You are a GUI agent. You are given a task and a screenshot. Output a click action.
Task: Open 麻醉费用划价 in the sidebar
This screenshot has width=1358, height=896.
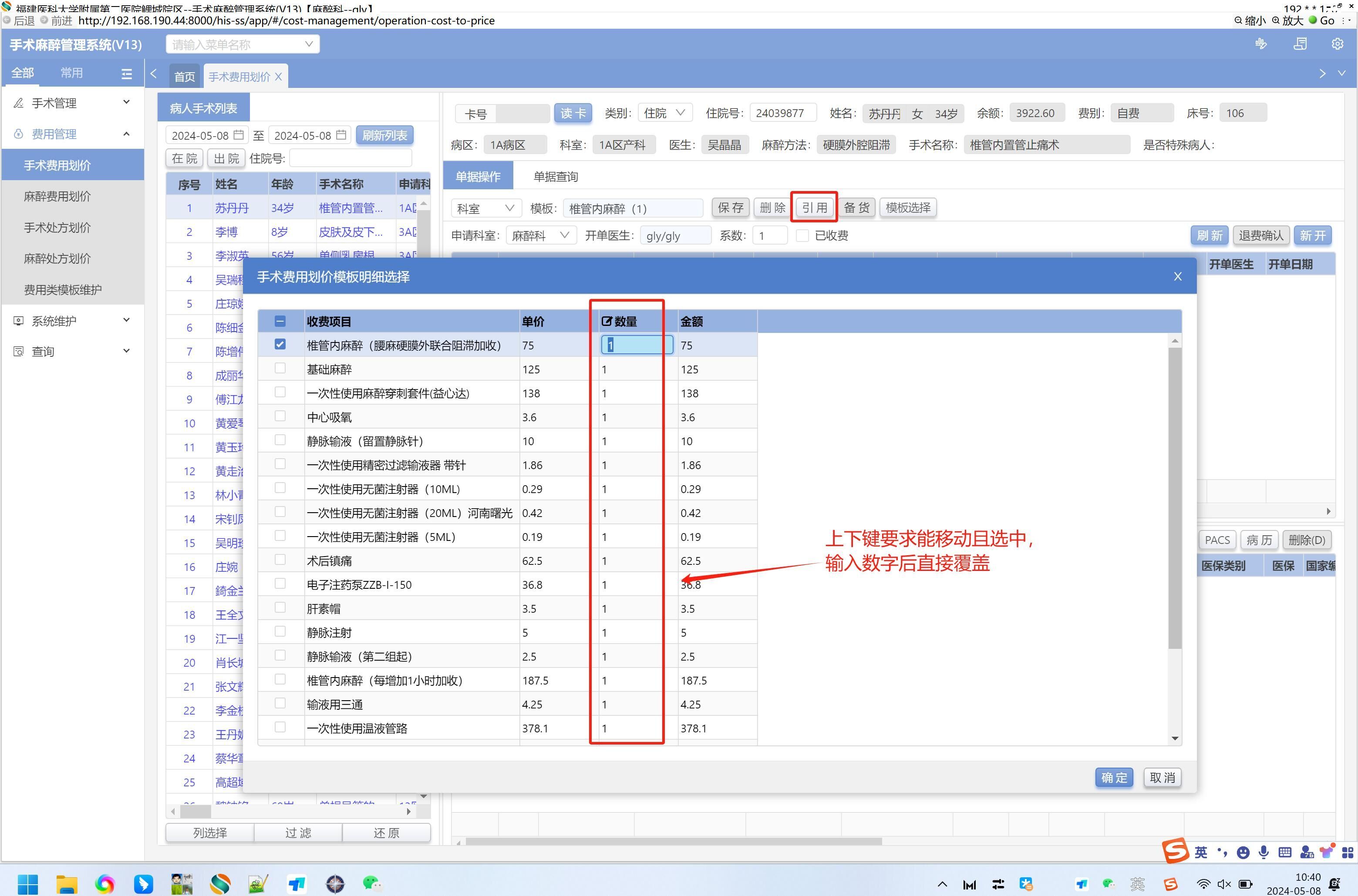(x=57, y=197)
